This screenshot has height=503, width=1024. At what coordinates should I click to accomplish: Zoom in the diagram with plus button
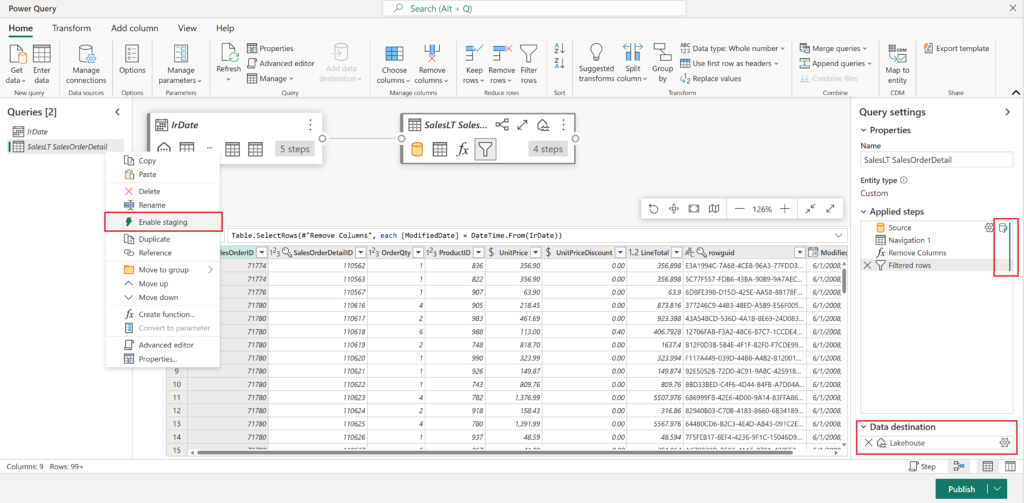[786, 209]
